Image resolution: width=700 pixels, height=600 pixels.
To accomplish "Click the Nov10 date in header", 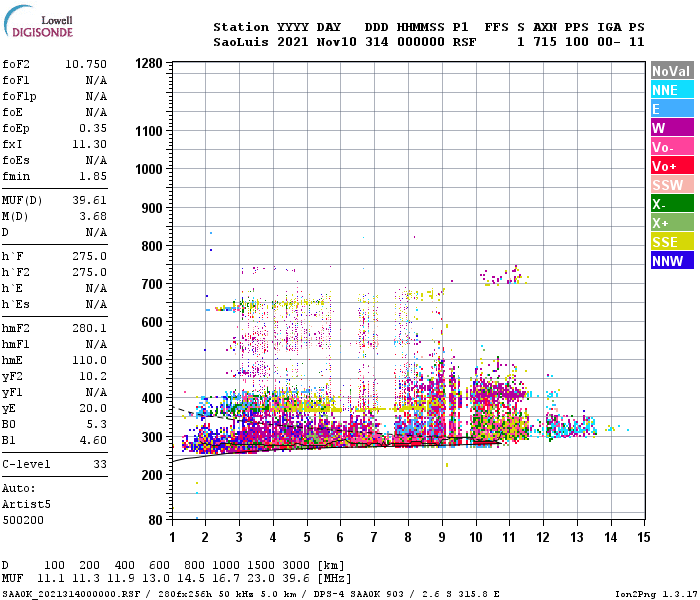I will coord(336,42).
